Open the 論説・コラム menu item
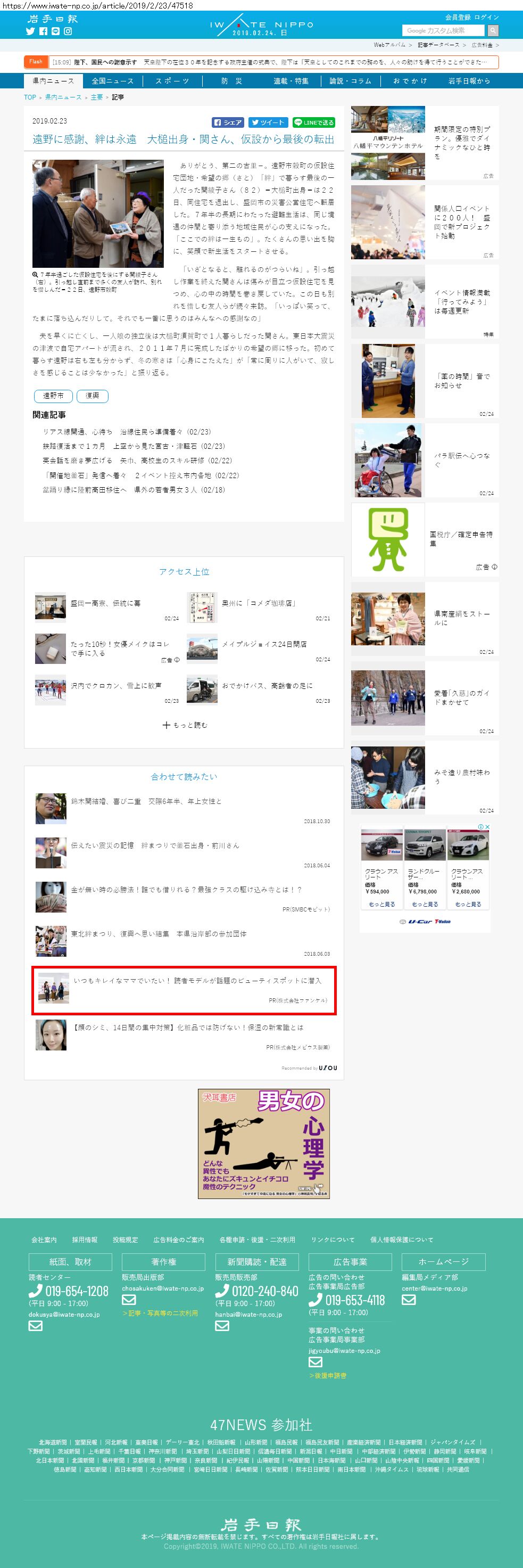The width and height of the screenshot is (523, 1568). pos(350,81)
